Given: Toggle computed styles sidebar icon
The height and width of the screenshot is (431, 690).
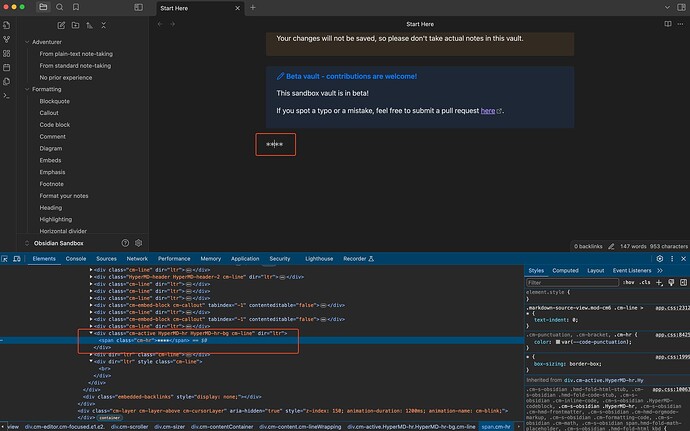Looking at the screenshot, I should tap(683, 283).
